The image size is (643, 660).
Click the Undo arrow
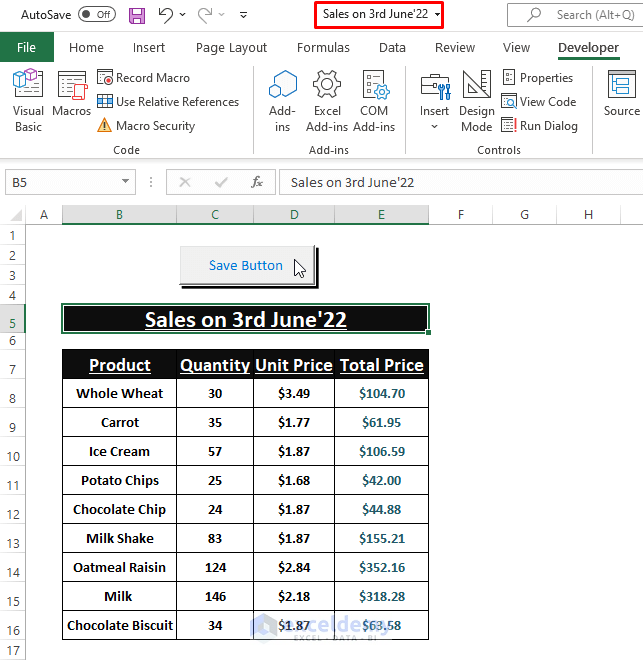tap(166, 15)
